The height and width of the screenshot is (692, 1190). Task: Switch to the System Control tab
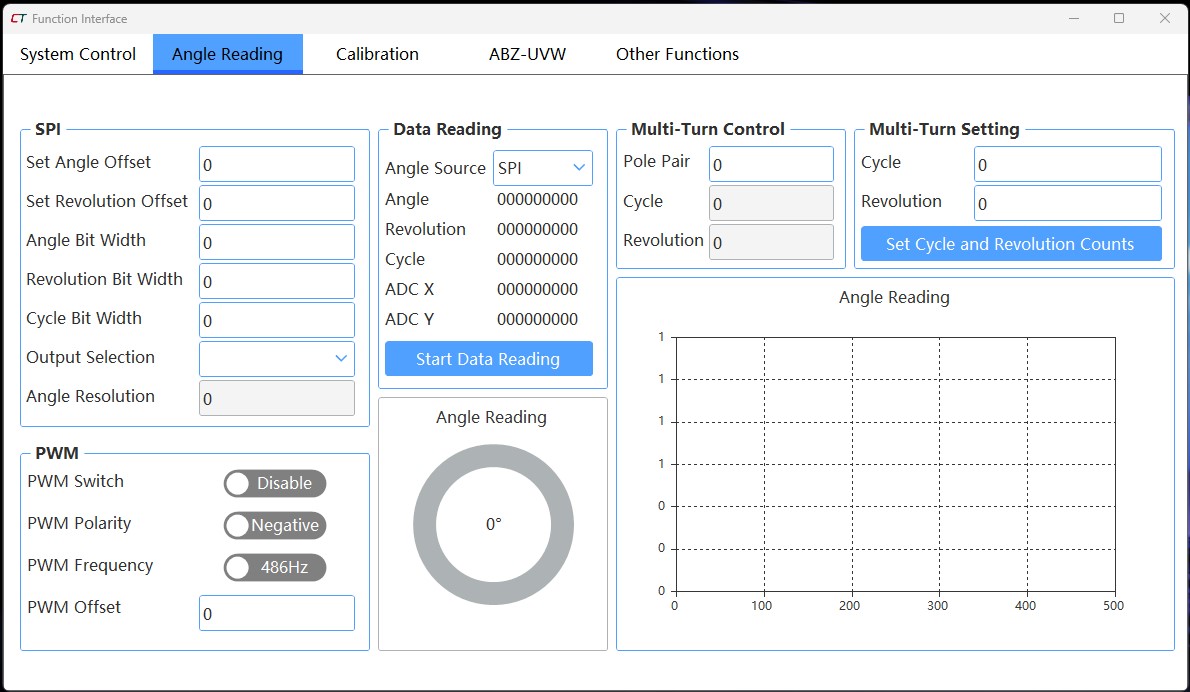[x=78, y=54]
